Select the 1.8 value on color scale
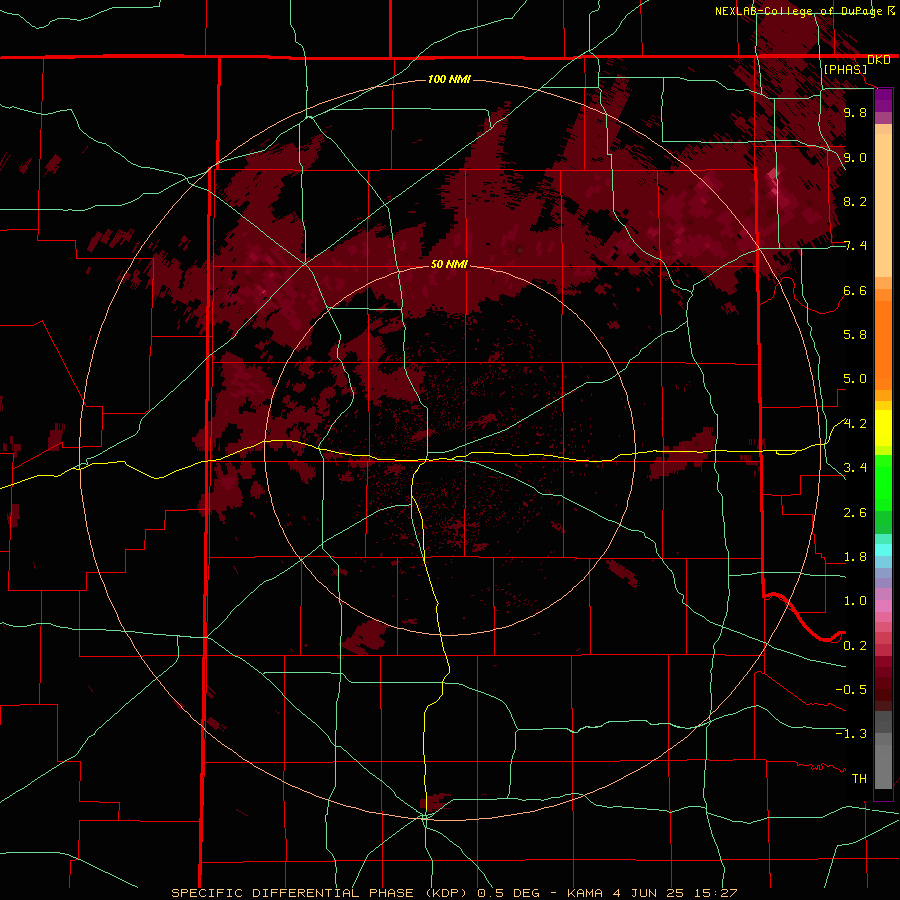This screenshot has width=900, height=900. click(855, 557)
